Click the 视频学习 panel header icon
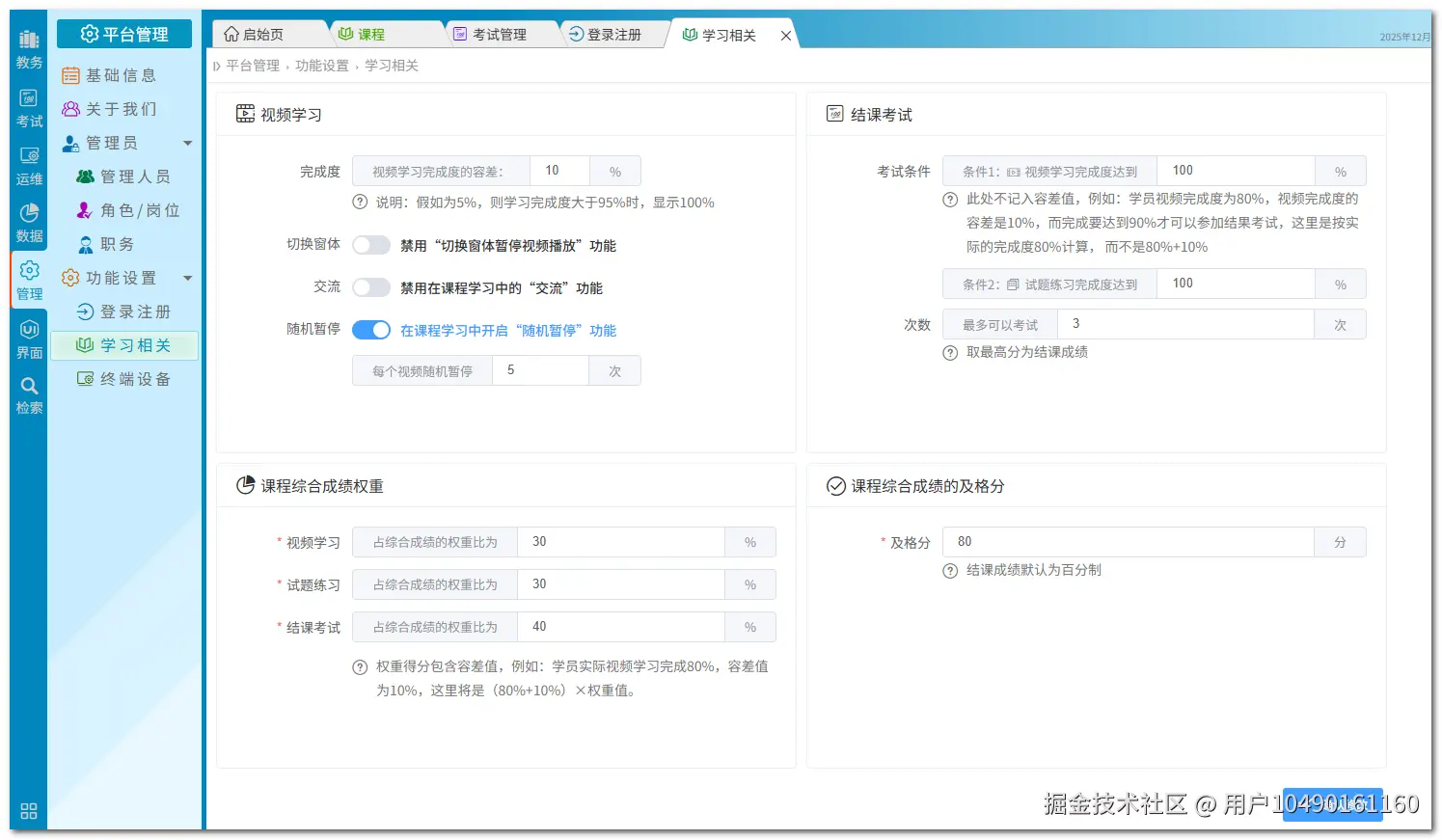 point(247,112)
